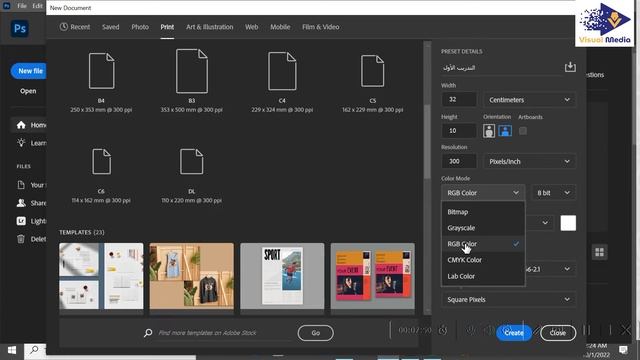Open the Pixels/Inch resolution unit dropdown
The width and height of the screenshot is (640, 360).
pyautogui.click(x=529, y=162)
